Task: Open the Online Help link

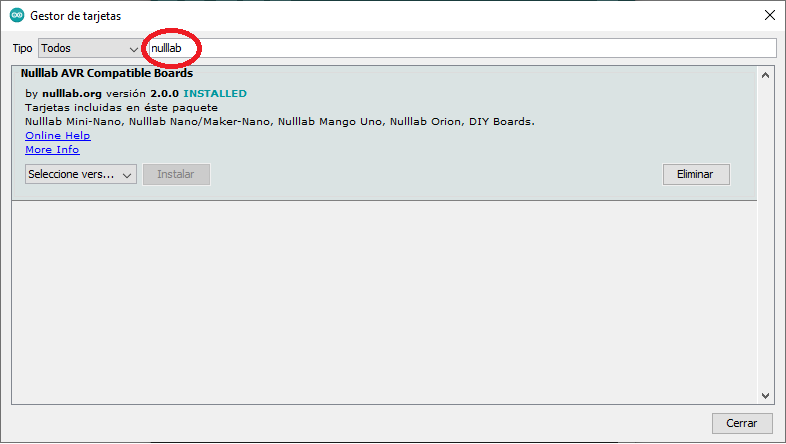Action: coord(58,136)
